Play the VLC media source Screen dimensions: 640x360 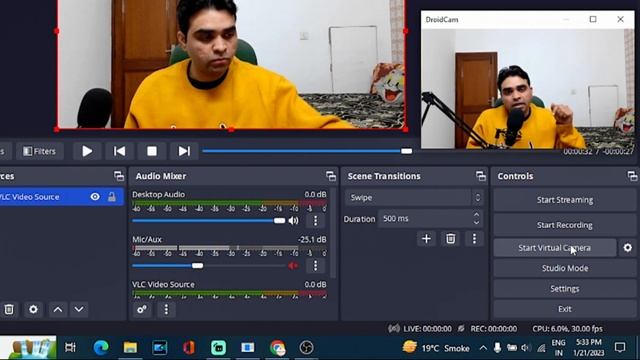coord(87,151)
